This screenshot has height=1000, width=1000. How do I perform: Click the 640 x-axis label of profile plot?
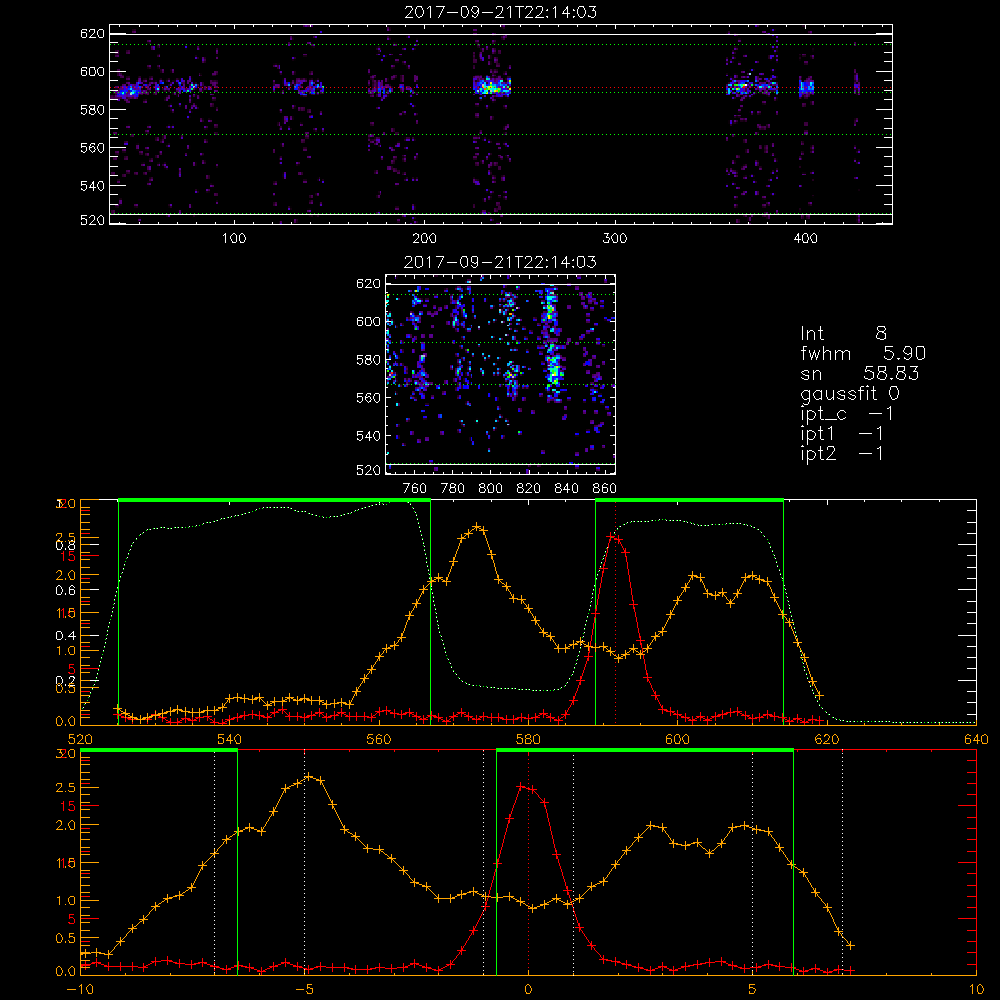pos(976,740)
